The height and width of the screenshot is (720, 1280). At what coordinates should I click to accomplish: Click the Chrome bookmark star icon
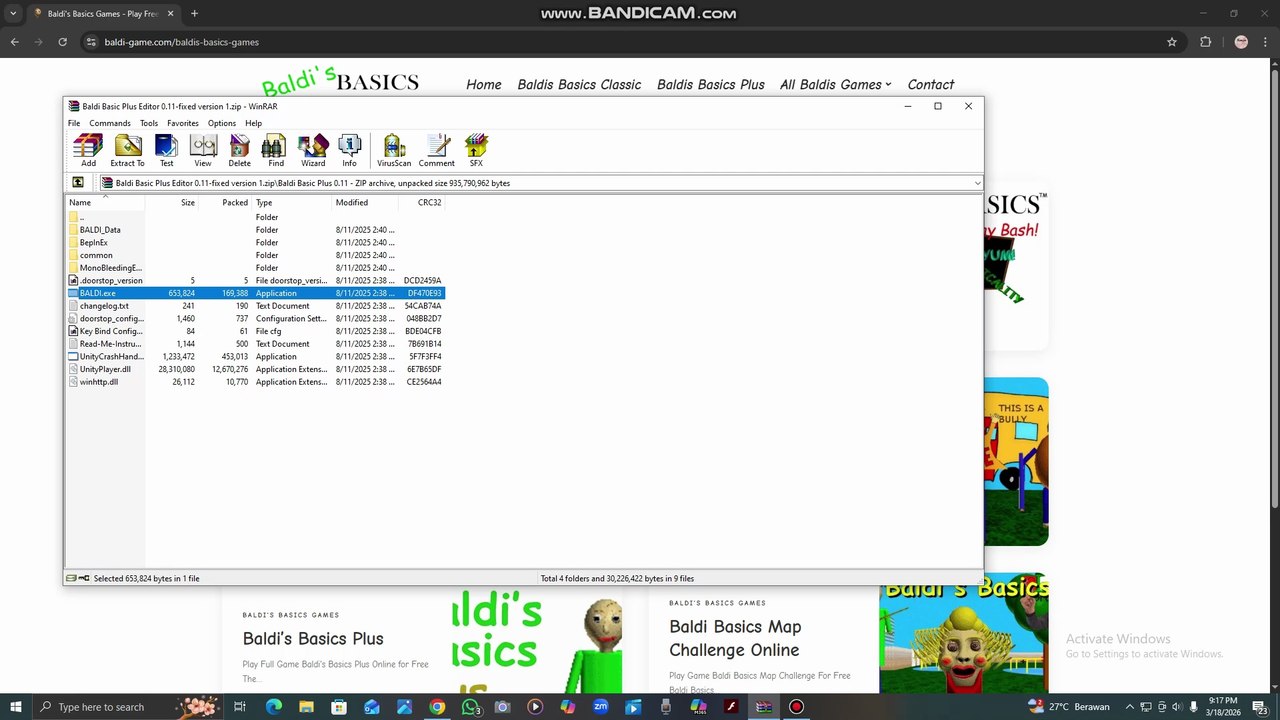pos(1172,42)
